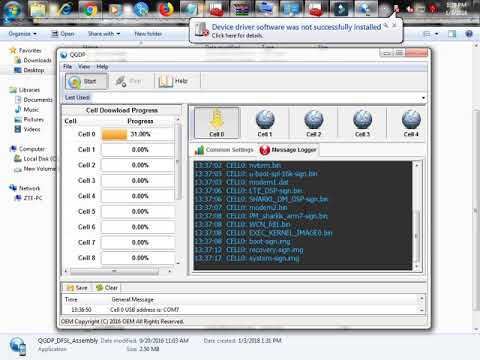The width and height of the screenshot is (480, 360).
Task: Switch to the Common Settings tab
Action: pyautogui.click(x=224, y=150)
